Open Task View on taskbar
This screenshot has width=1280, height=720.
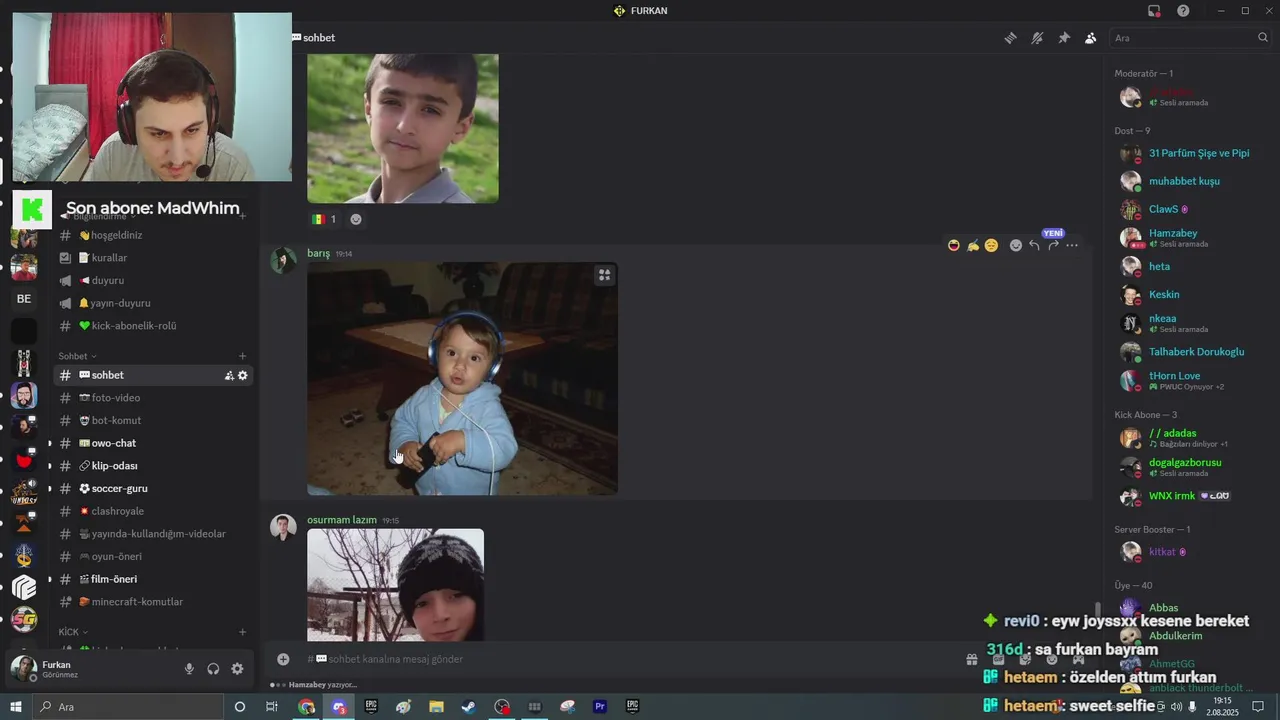272,707
